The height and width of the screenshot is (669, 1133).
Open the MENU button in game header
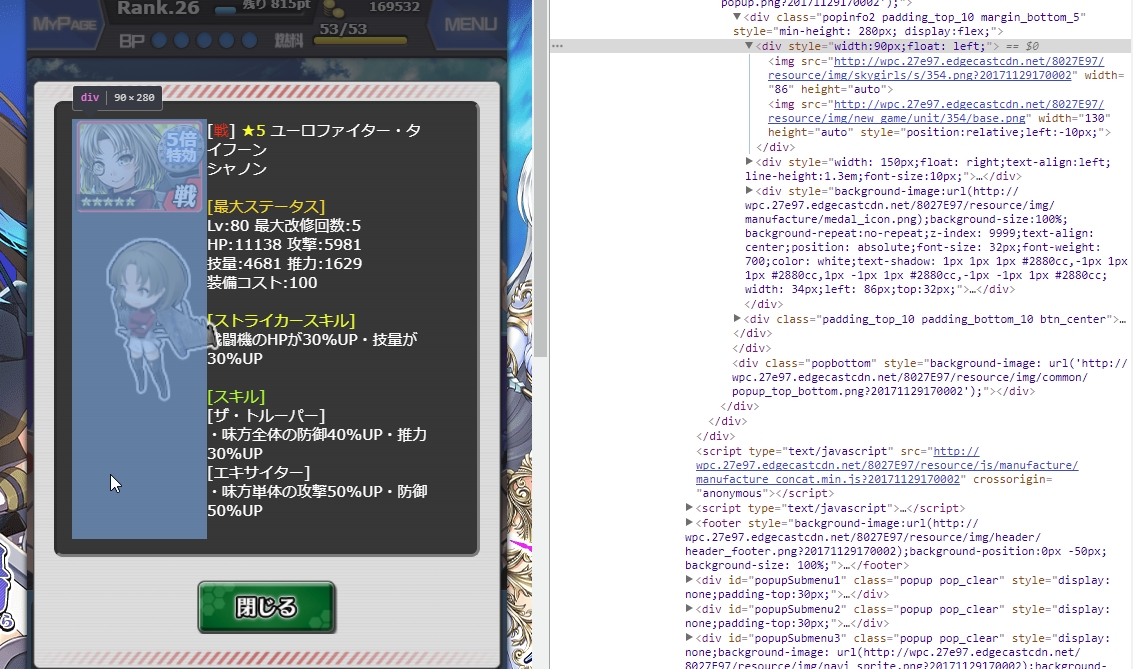[x=470, y=25]
